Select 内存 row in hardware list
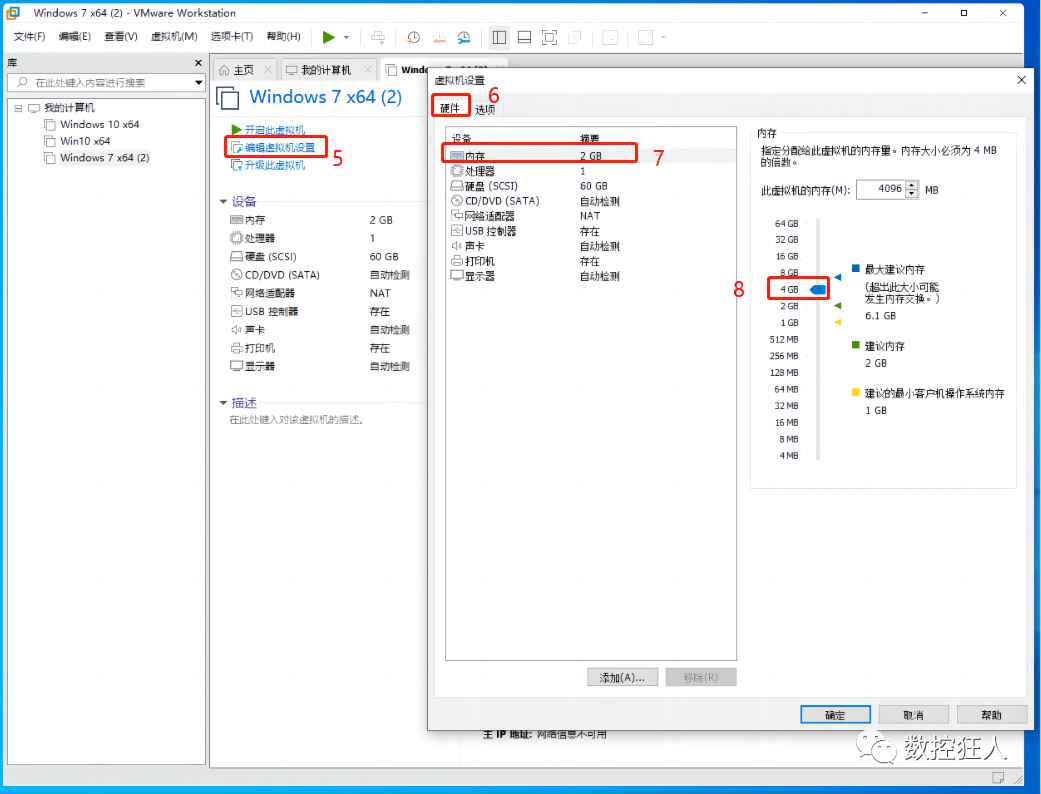The height and width of the screenshot is (794, 1041). tap(590, 156)
